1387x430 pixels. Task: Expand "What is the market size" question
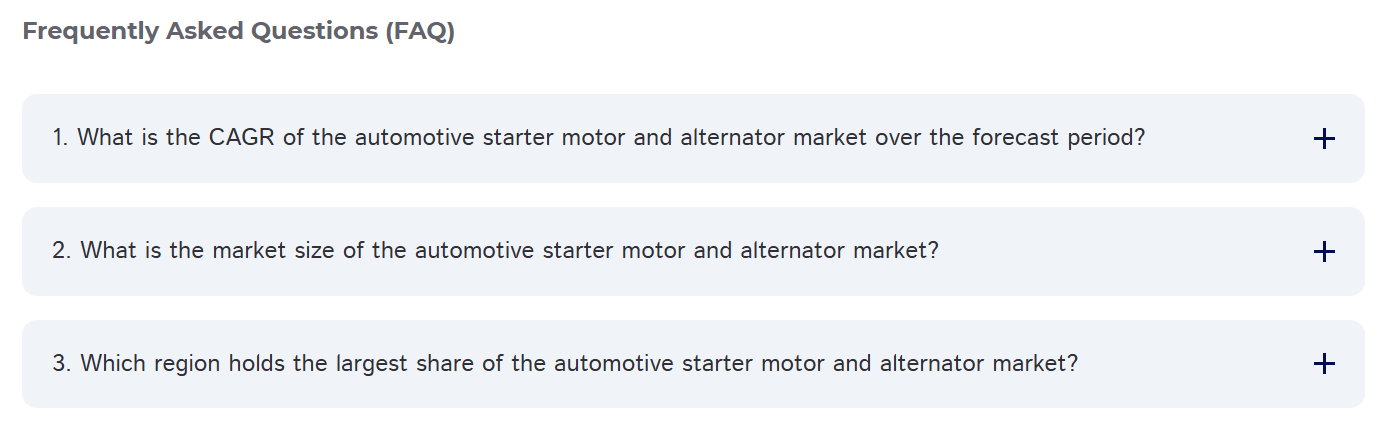[x=495, y=250]
